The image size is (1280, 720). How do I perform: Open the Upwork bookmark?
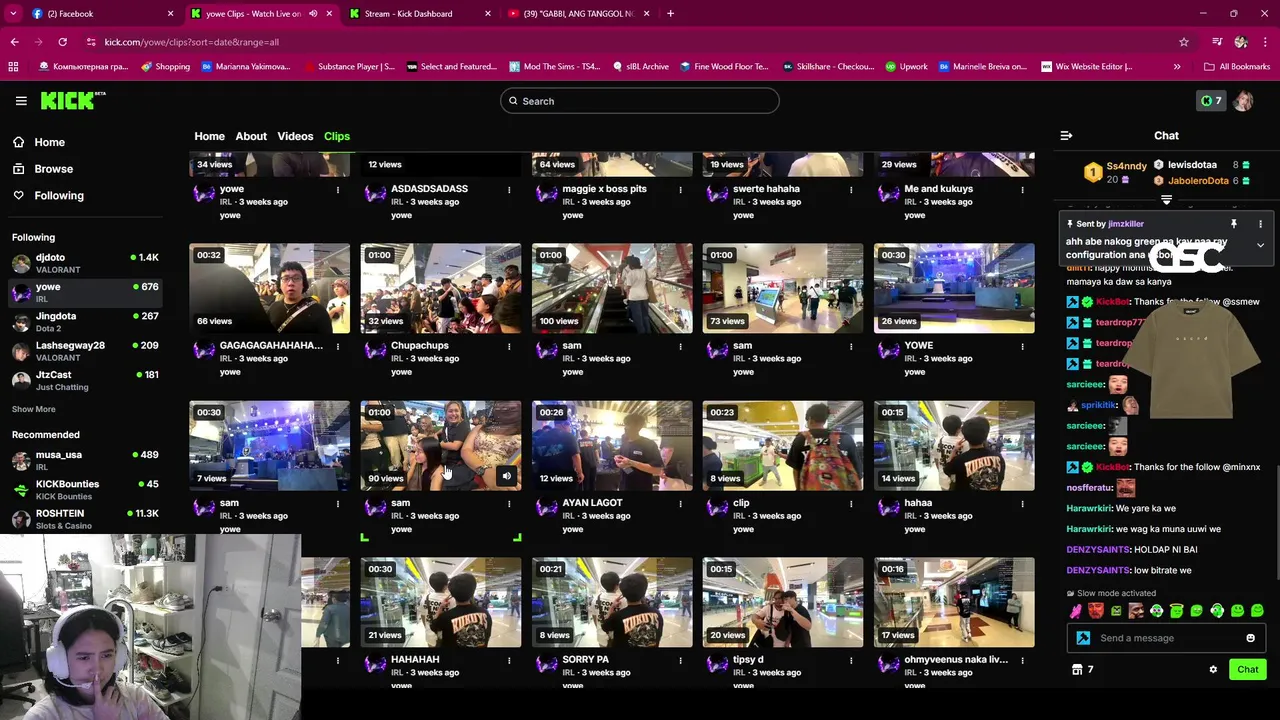click(906, 67)
